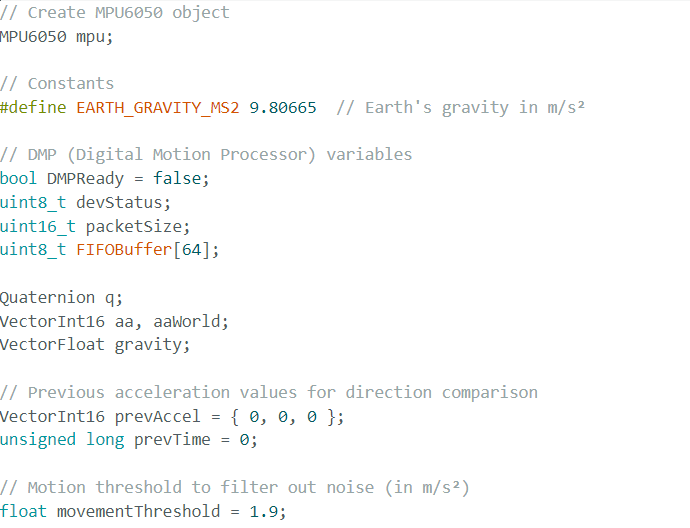Click the '// Constants' comment
The width and height of the screenshot is (690, 528).
57,83
